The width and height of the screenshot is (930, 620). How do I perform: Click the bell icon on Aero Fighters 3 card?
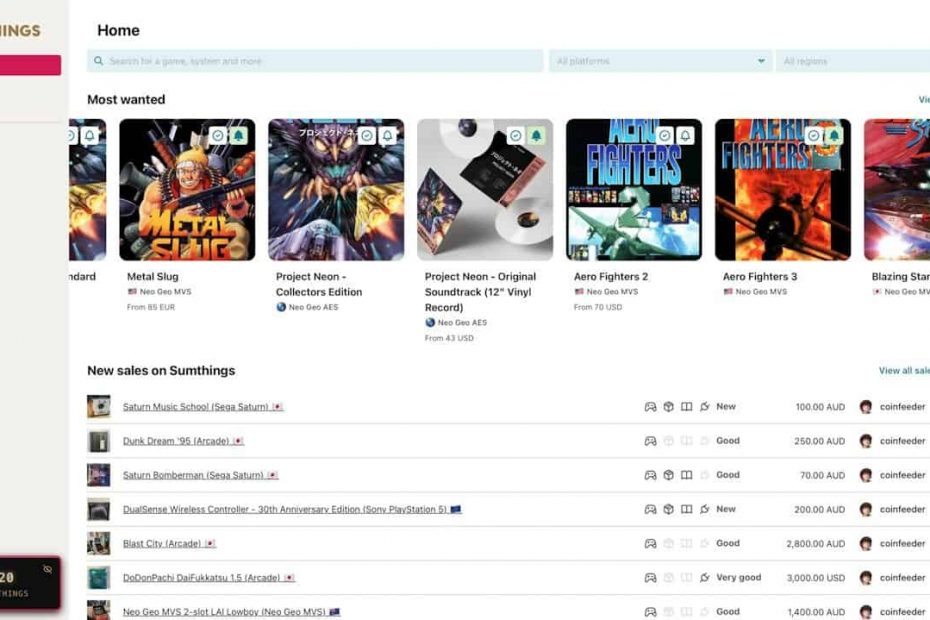pos(834,135)
